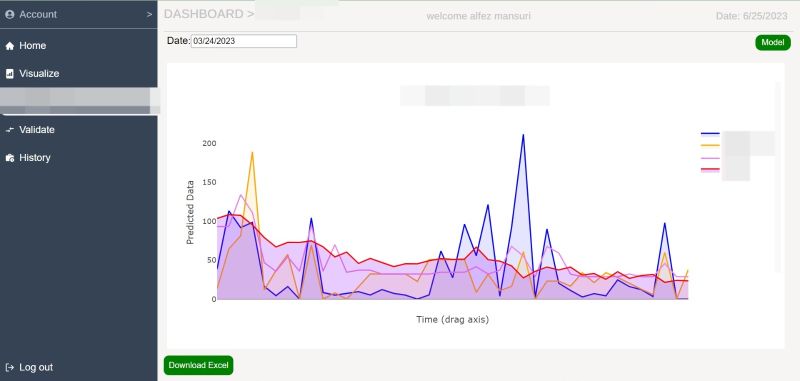Toggle the blue legend series
Screen dimensions: 800x381
point(710,134)
